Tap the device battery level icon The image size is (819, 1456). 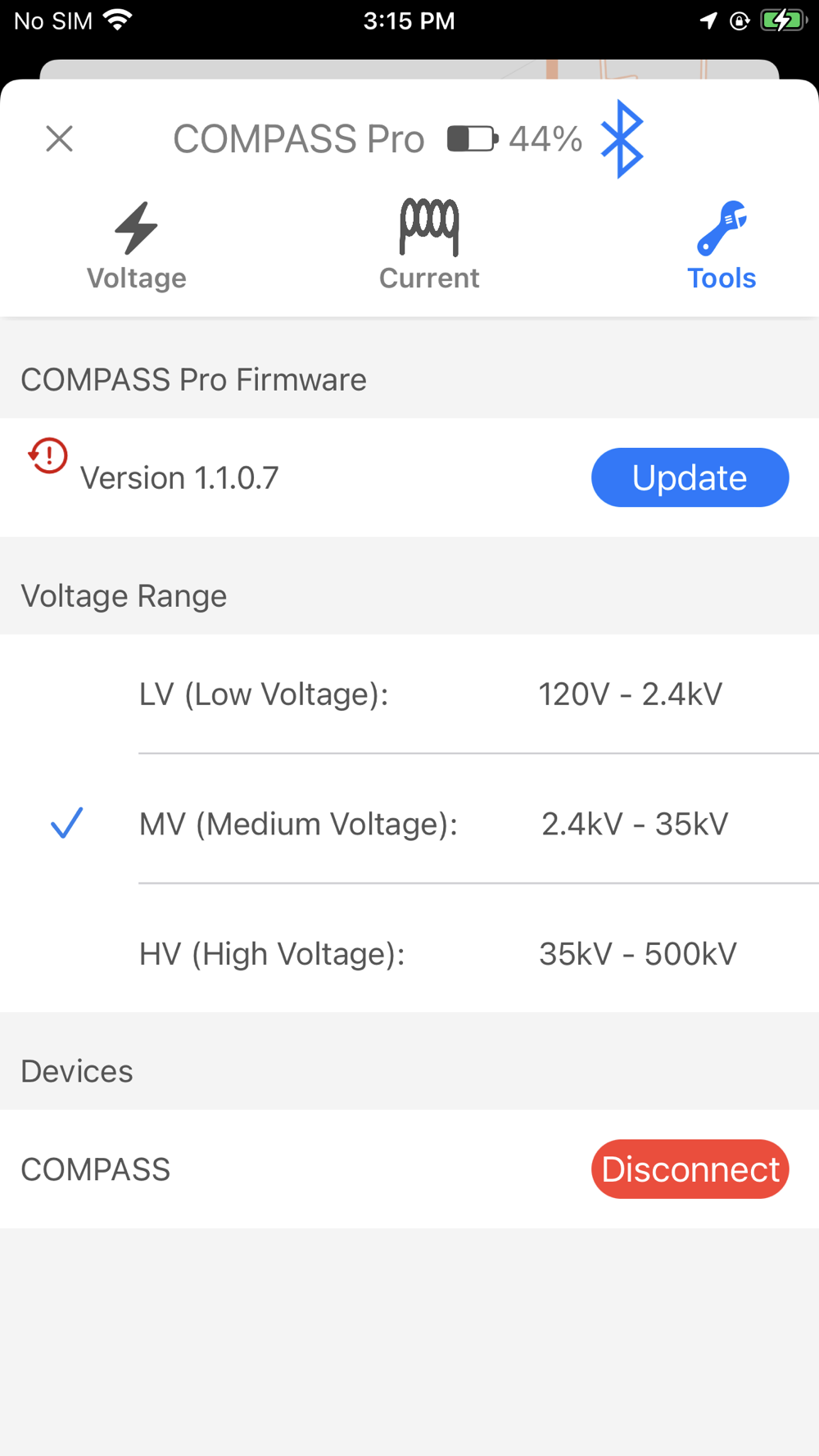(473, 138)
